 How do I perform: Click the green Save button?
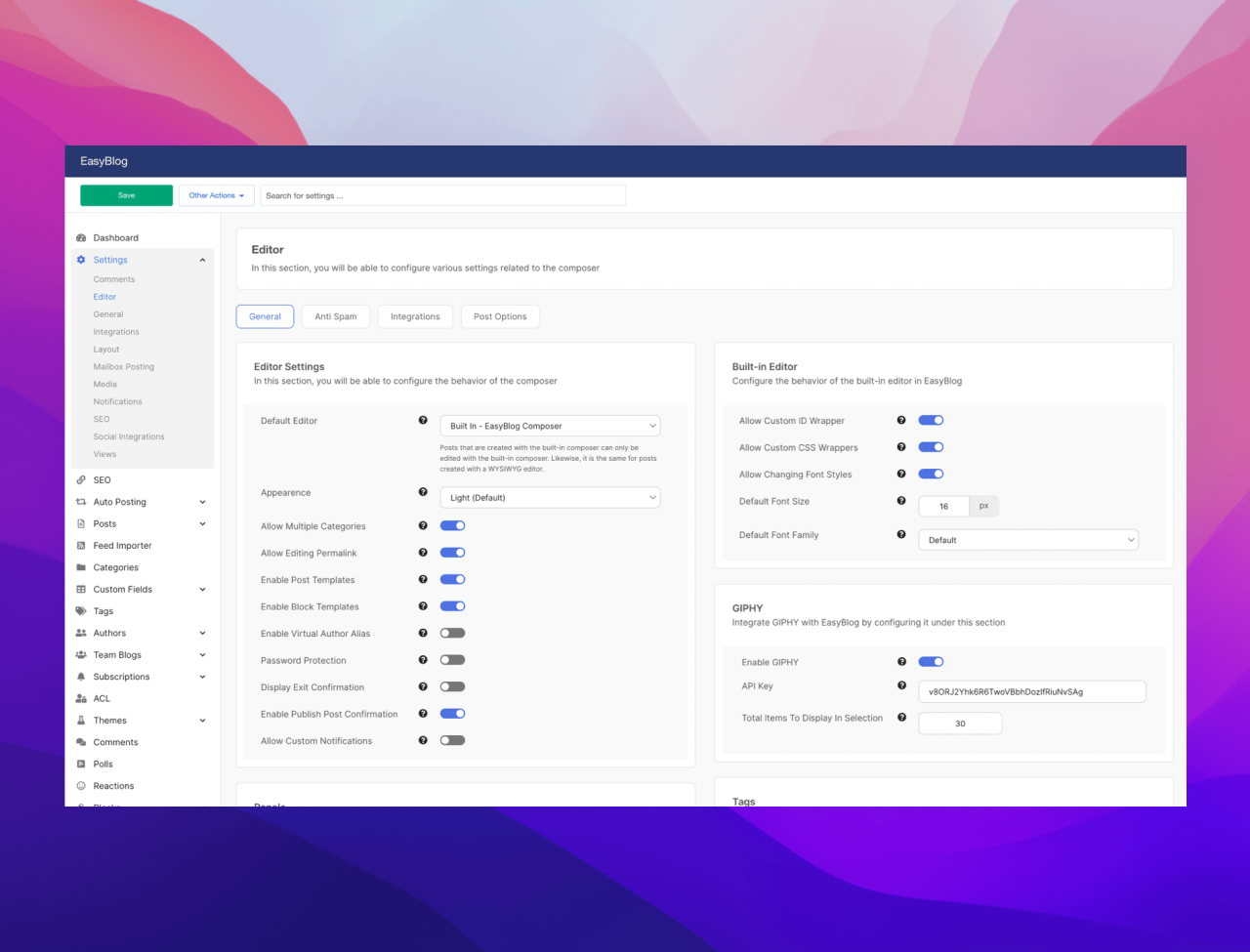point(126,195)
